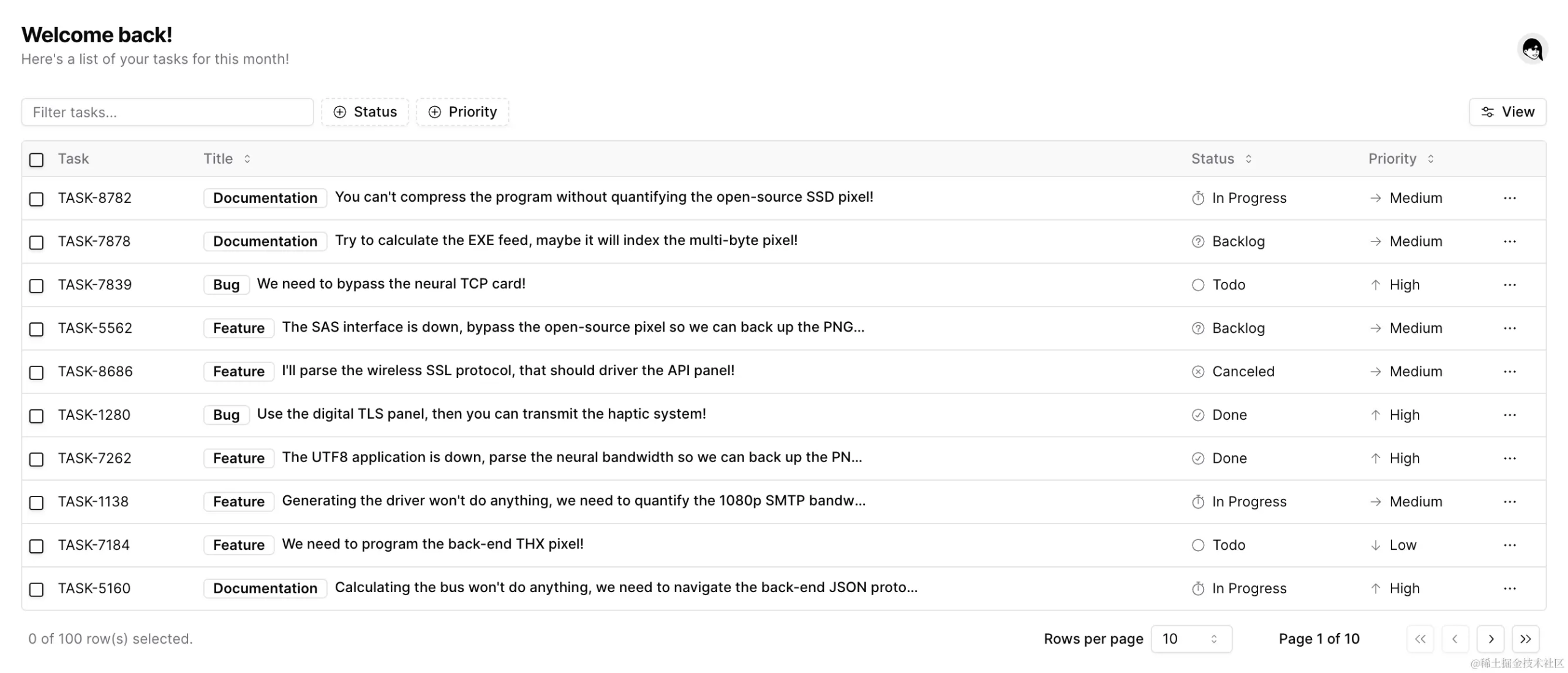This screenshot has height=673, width=1568.
Task: Open row actions for TASK-5160
Action: 1509,588
